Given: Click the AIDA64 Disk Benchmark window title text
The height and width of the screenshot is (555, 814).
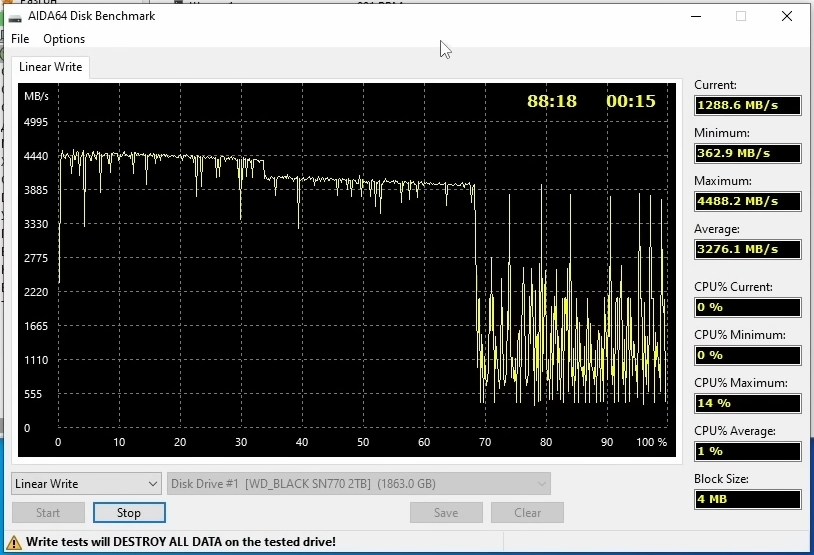Looking at the screenshot, I should tap(91, 16).
